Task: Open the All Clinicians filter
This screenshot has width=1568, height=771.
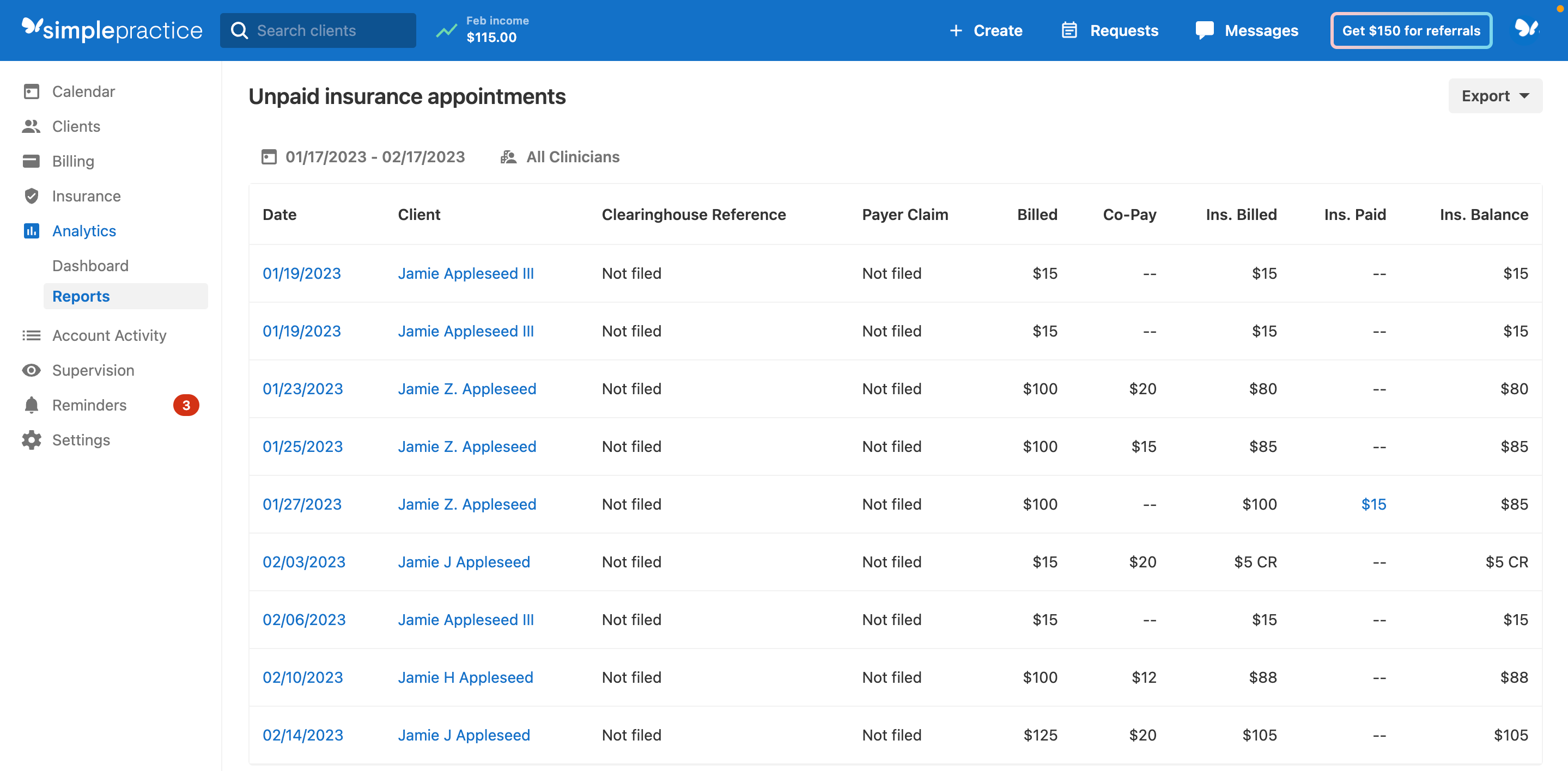Action: (572, 156)
